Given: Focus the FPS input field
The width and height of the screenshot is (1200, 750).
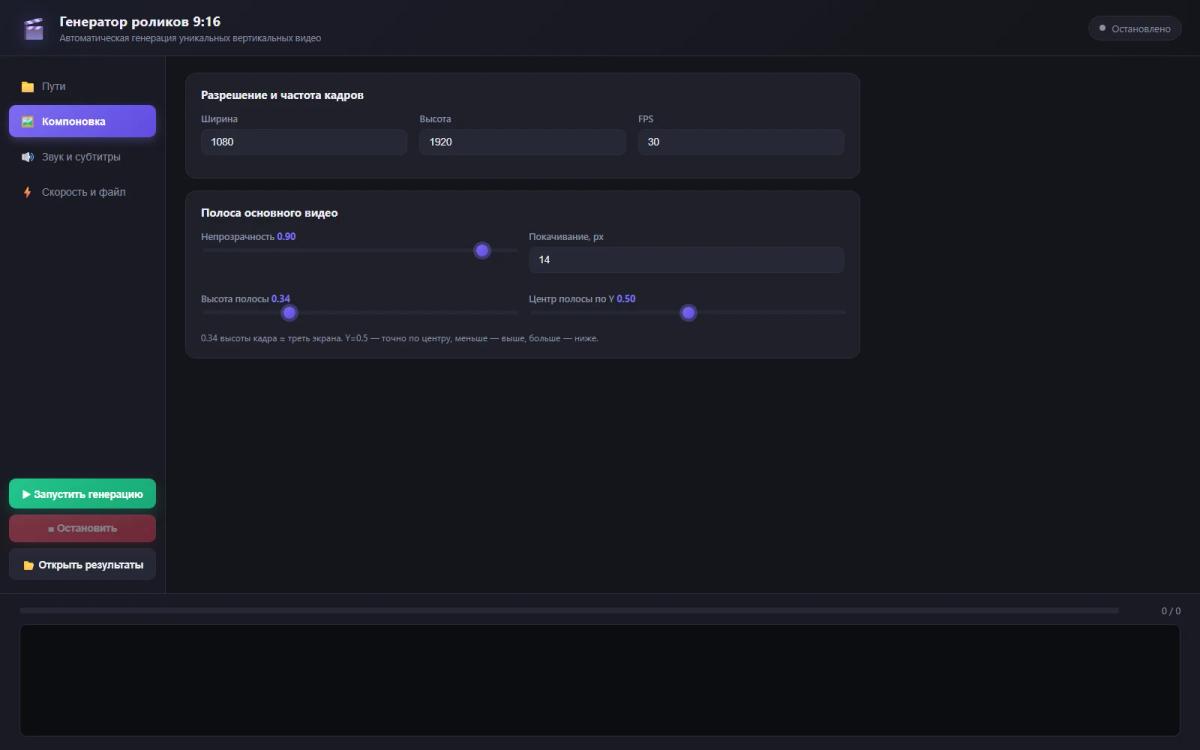Looking at the screenshot, I should coord(741,142).
